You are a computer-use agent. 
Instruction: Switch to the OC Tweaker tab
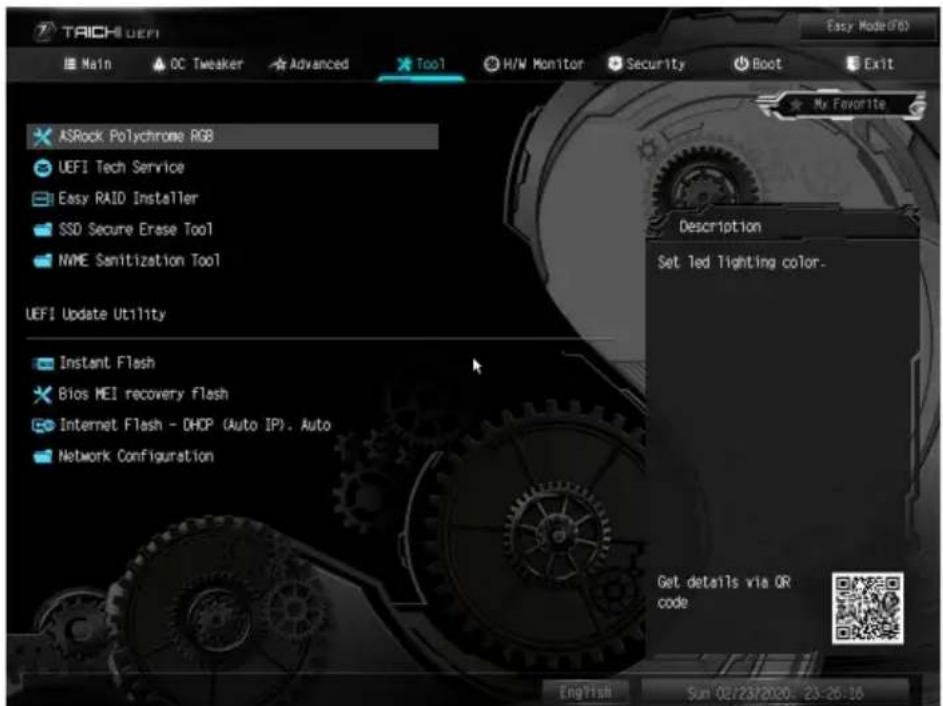[x=198, y=64]
